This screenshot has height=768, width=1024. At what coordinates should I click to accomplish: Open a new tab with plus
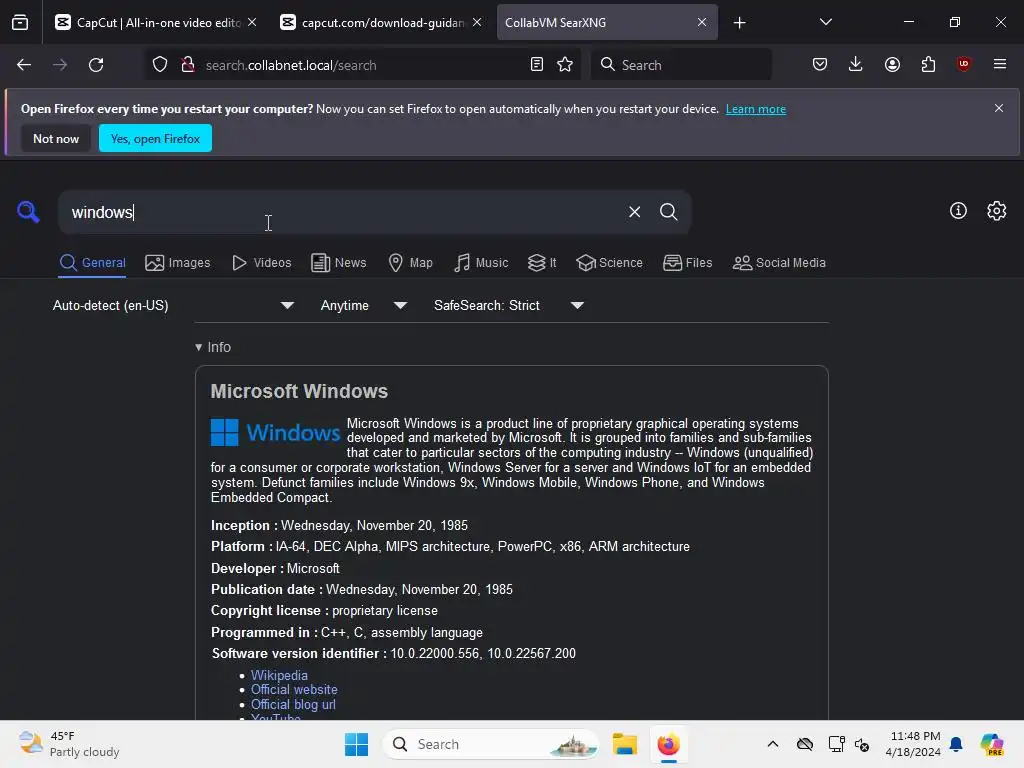[x=739, y=23]
